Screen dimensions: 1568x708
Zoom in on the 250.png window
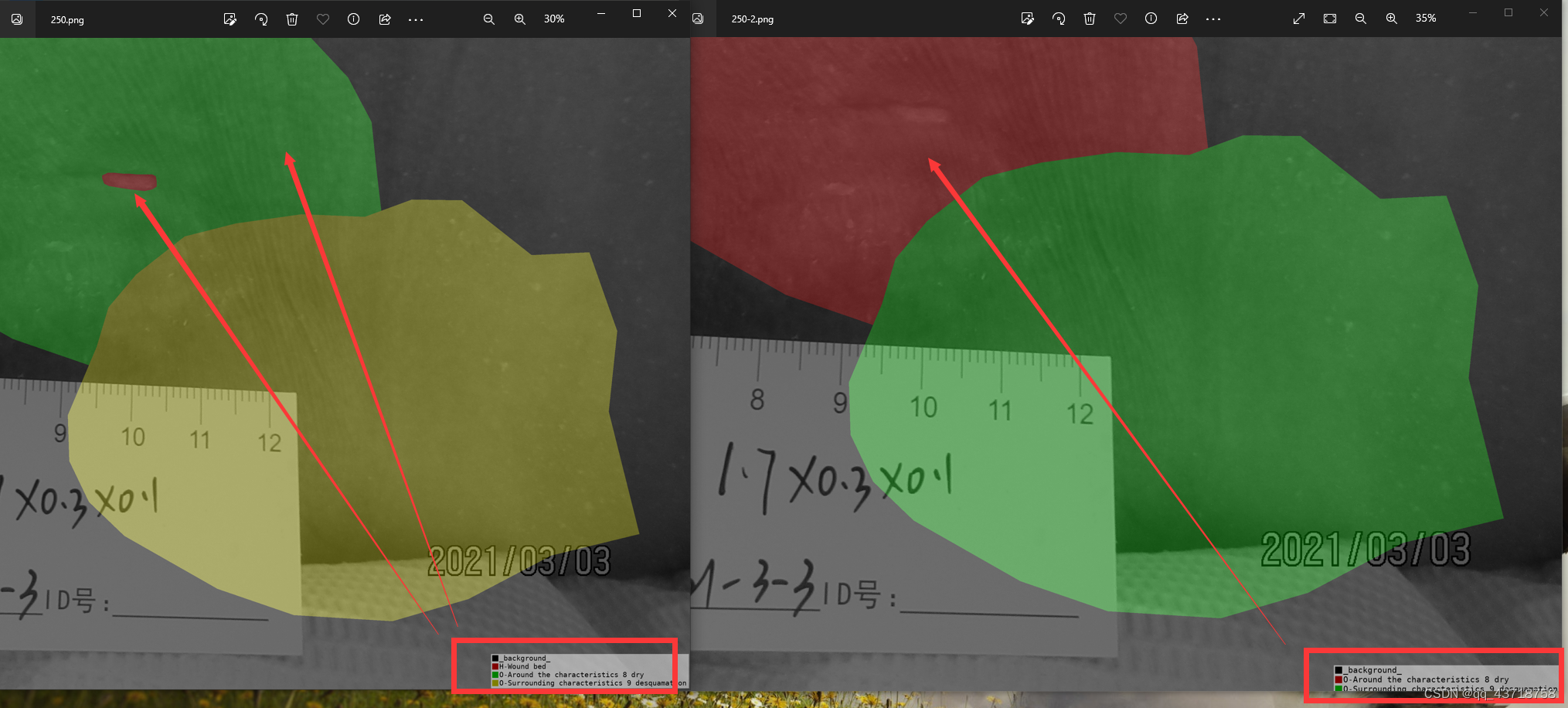520,19
